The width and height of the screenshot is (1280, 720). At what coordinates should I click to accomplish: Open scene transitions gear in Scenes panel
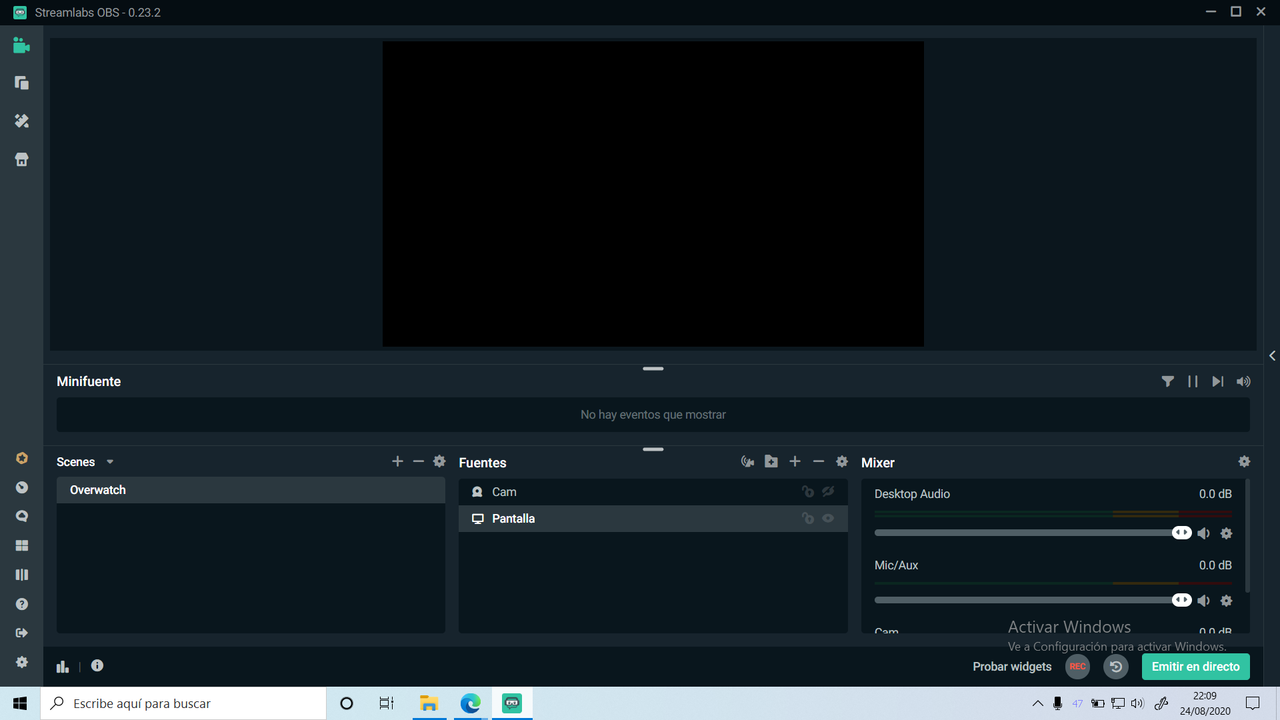click(x=439, y=461)
